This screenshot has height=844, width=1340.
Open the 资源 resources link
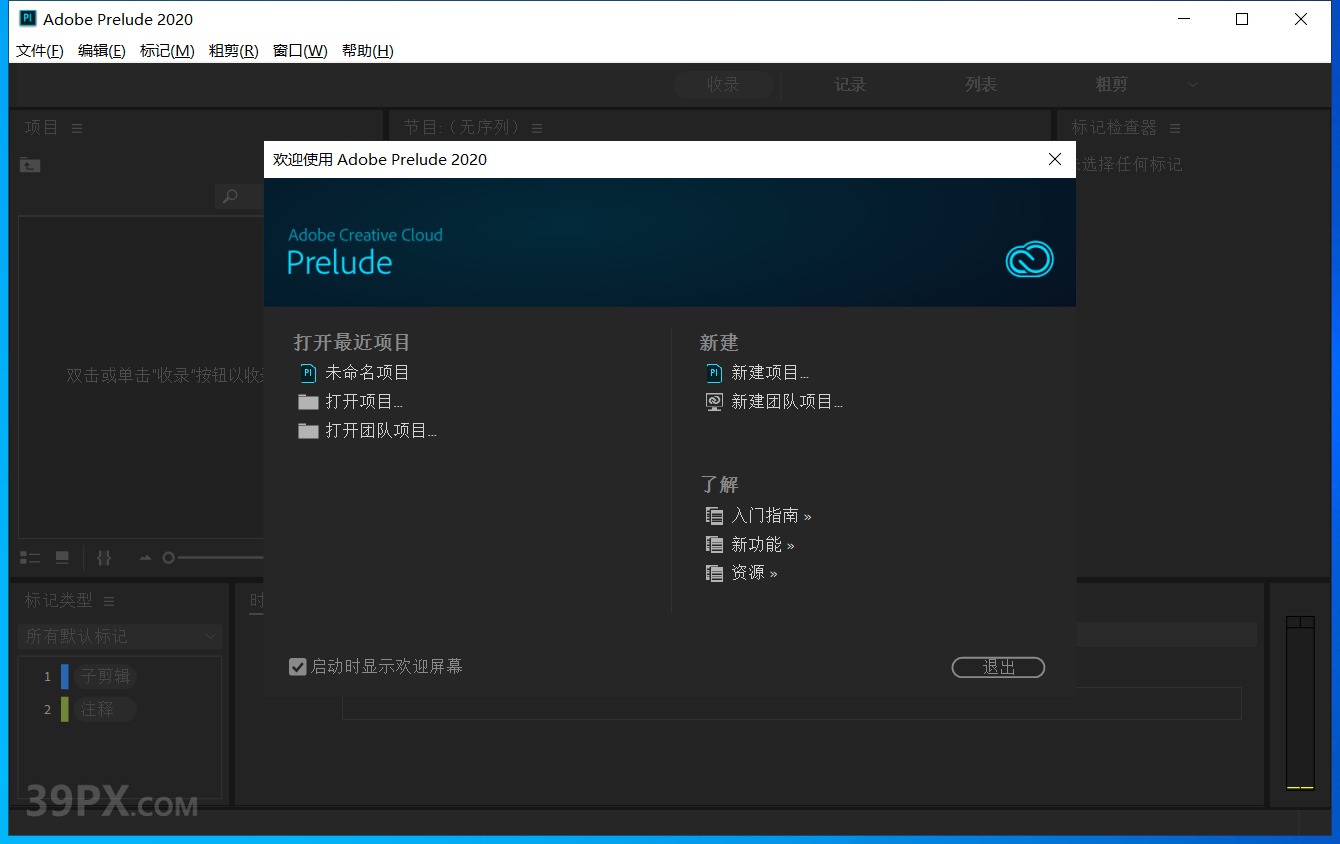(x=754, y=573)
